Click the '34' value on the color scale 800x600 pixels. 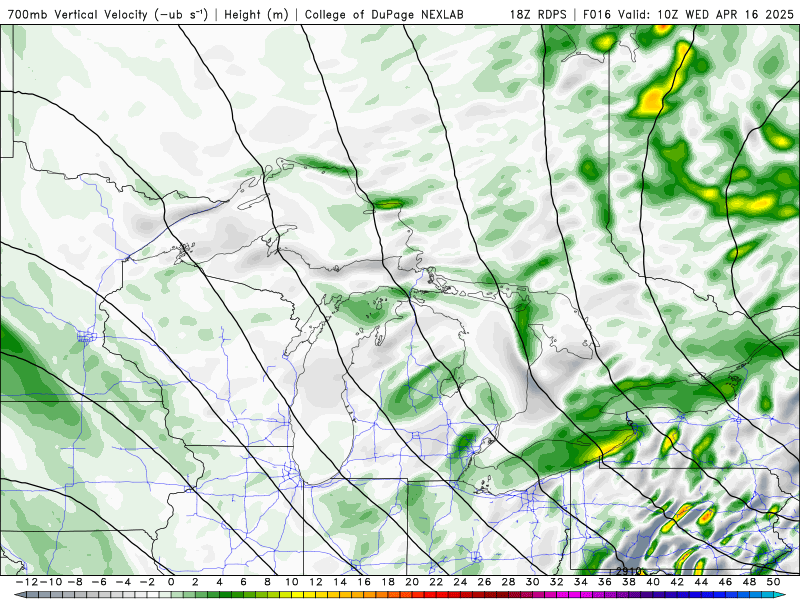[581, 582]
